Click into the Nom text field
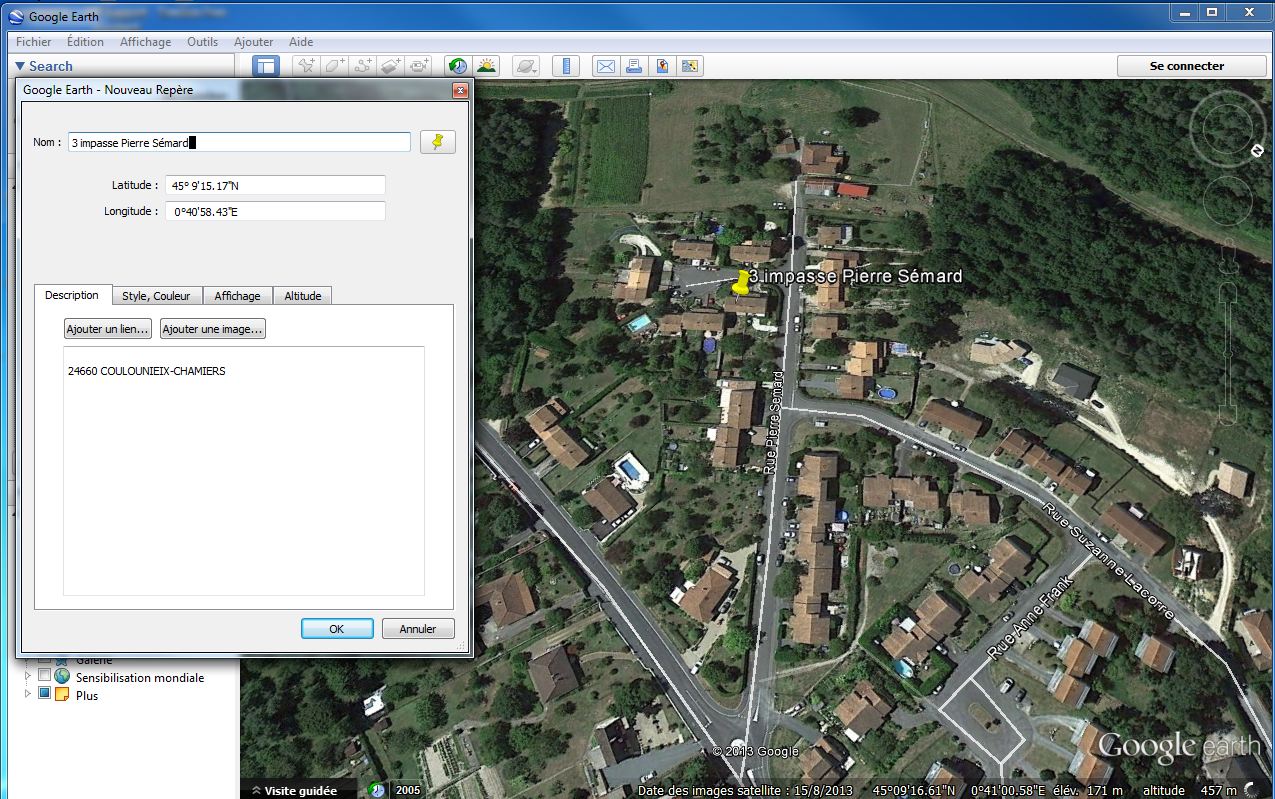This screenshot has height=799, width=1275. 239,142
